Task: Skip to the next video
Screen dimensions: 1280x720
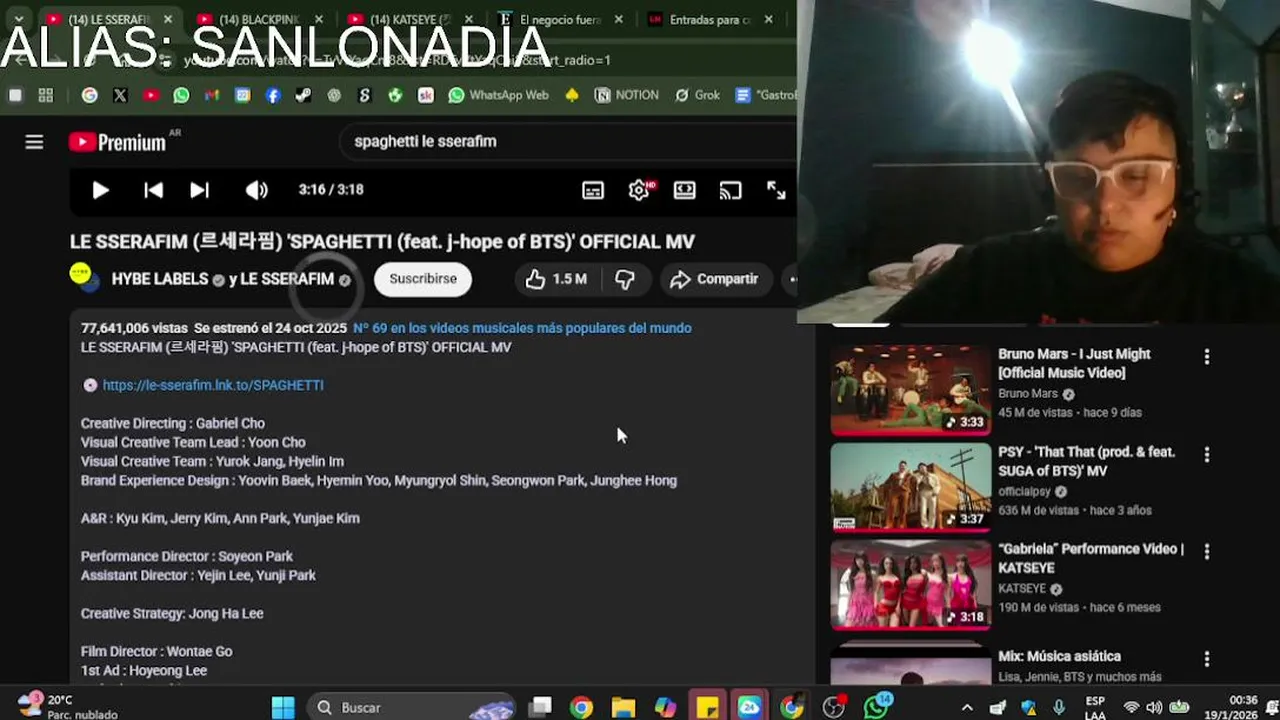Action: tap(200, 190)
